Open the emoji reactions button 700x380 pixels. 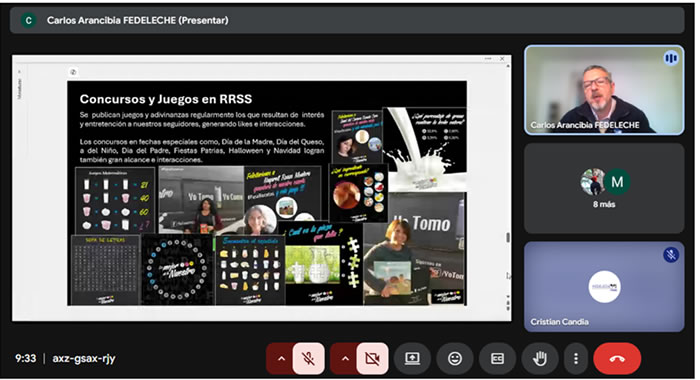click(x=455, y=358)
